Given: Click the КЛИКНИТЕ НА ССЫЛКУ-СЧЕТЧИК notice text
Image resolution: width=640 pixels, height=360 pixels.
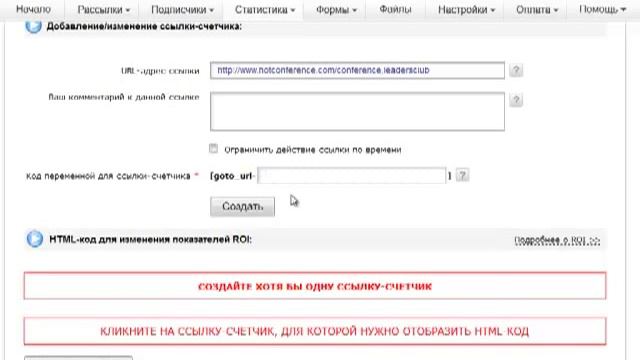Looking at the screenshot, I should (314, 331).
